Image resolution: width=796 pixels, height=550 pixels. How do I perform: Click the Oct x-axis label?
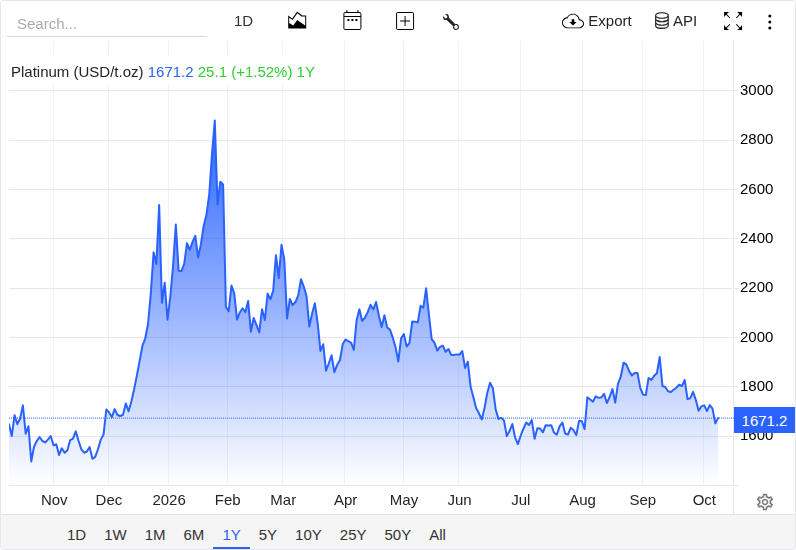pyautogui.click(x=704, y=500)
